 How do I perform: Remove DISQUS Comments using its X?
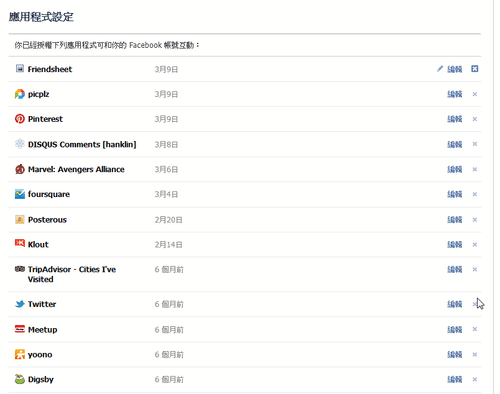coord(475,144)
